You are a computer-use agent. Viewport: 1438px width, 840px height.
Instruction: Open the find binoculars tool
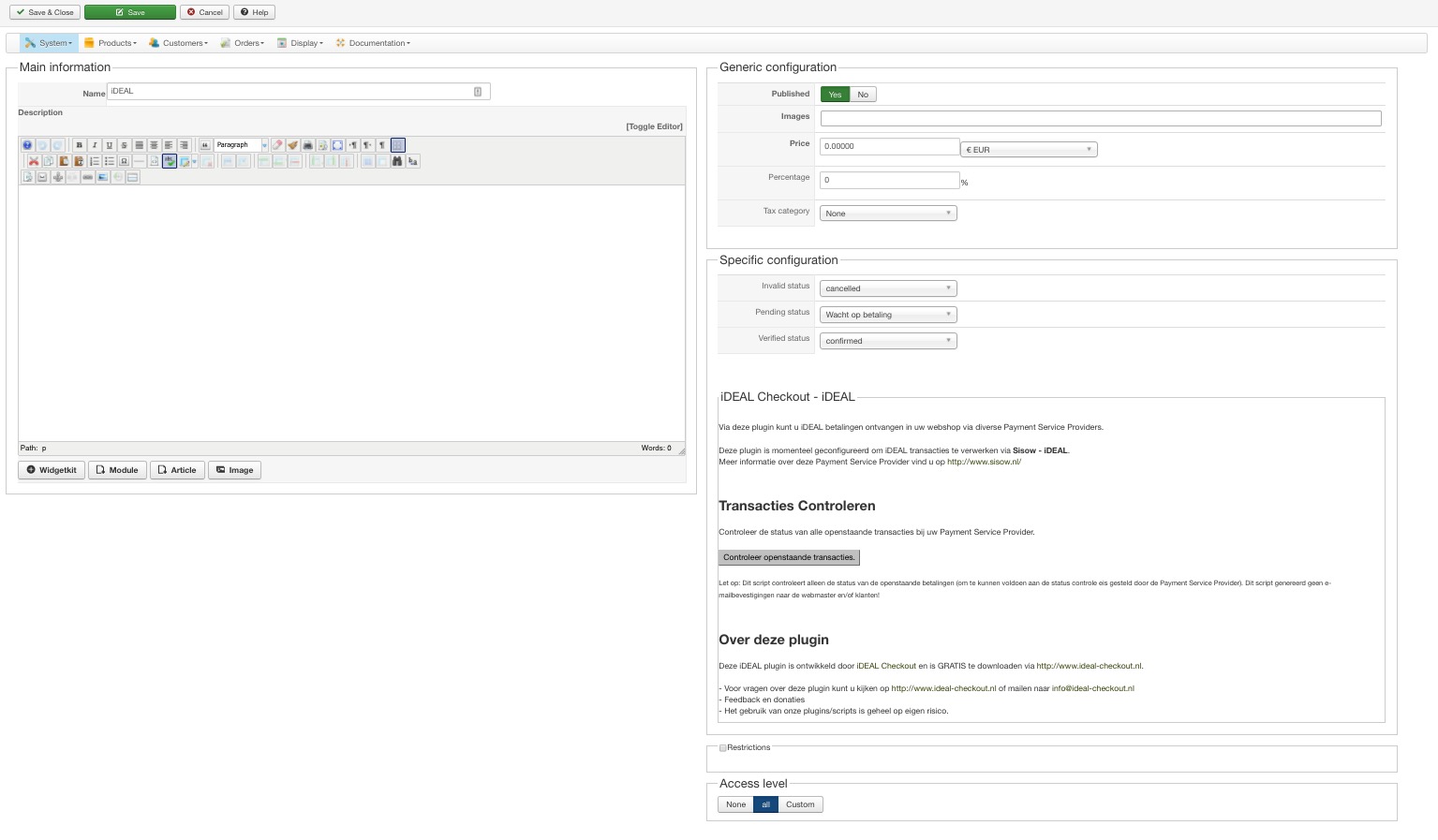(397, 161)
